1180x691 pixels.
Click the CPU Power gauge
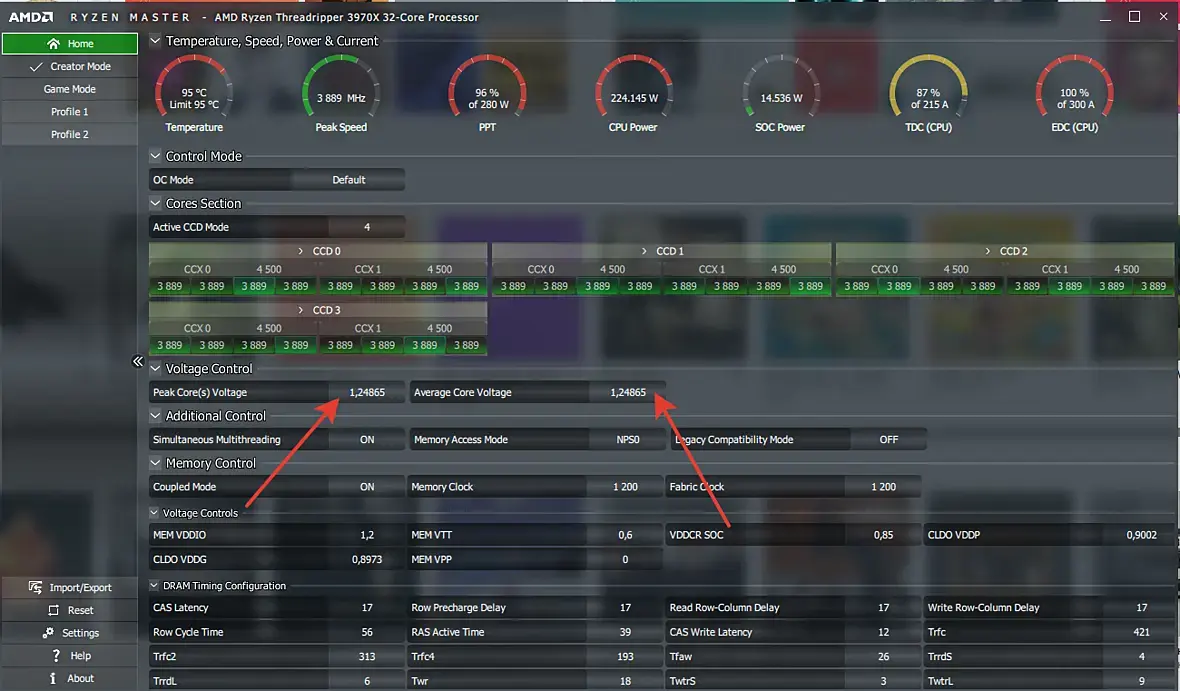click(634, 94)
